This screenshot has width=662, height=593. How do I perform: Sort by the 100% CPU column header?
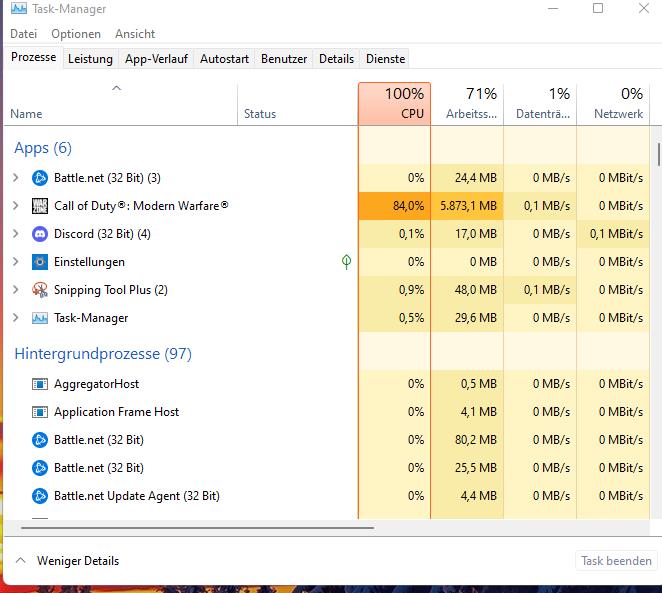pyautogui.click(x=394, y=104)
